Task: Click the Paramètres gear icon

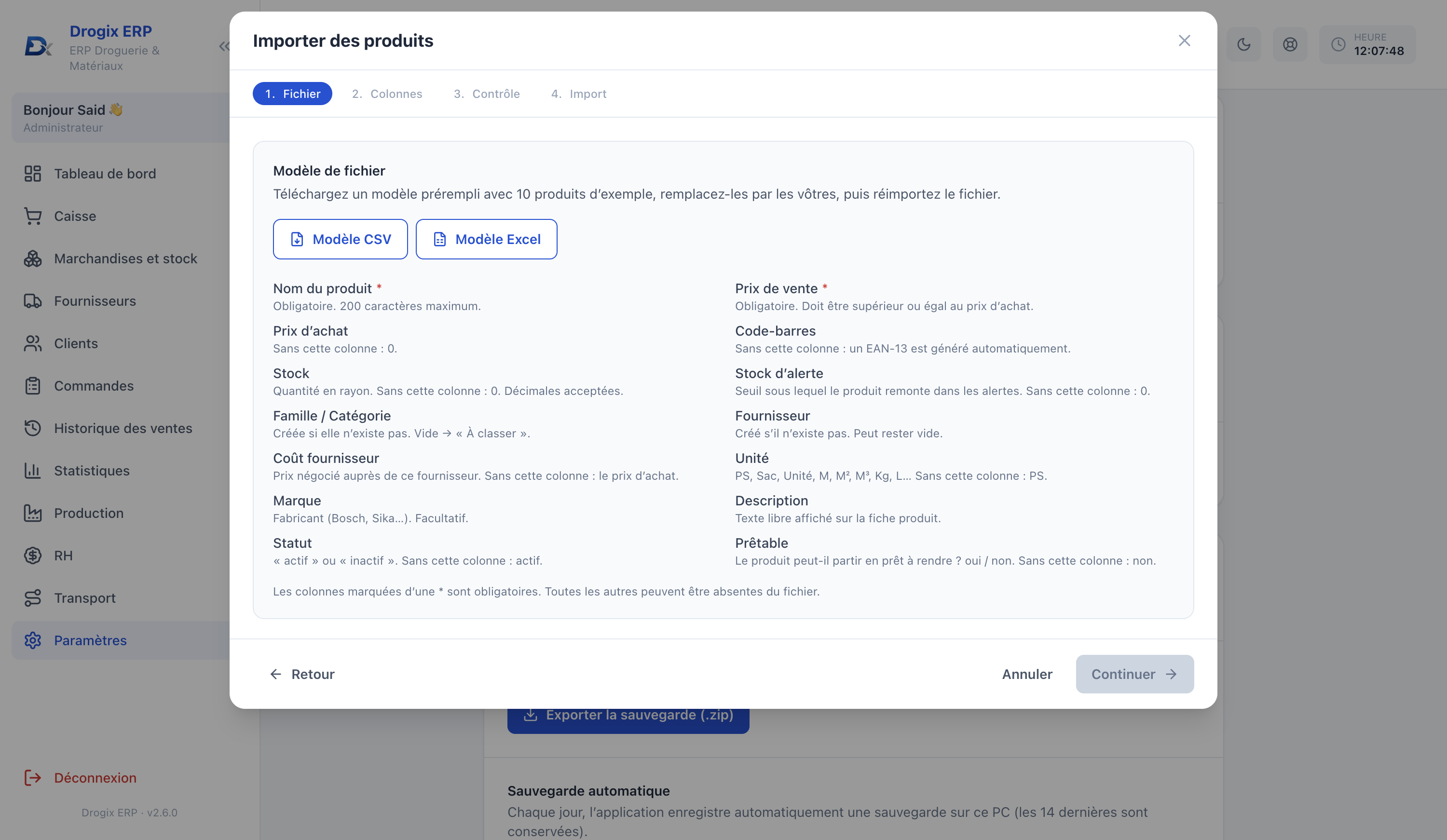Action: pos(33,641)
